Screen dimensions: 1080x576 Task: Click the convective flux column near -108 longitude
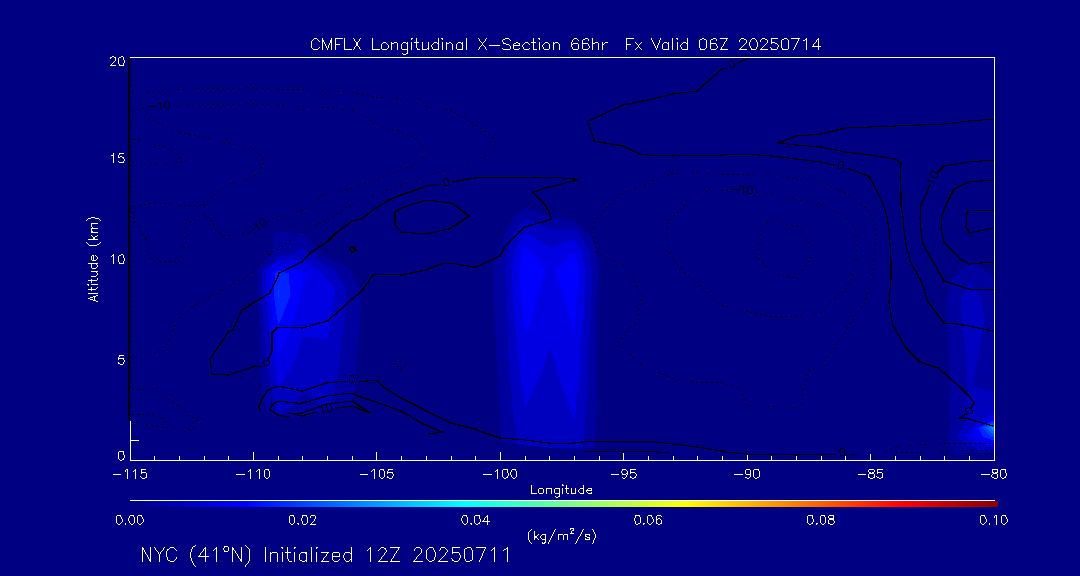pos(307,324)
